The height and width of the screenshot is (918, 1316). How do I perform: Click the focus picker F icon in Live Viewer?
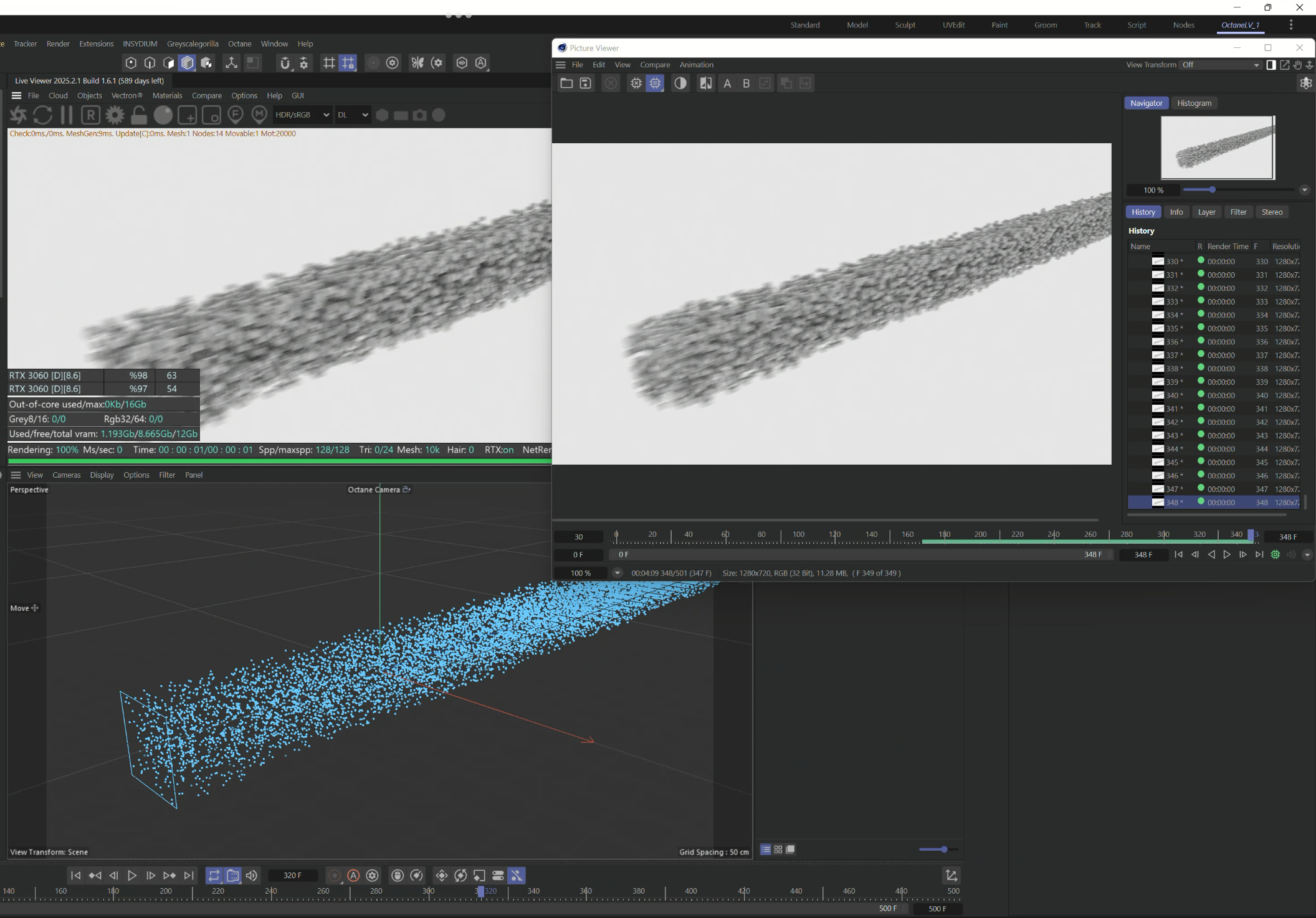[x=235, y=115]
